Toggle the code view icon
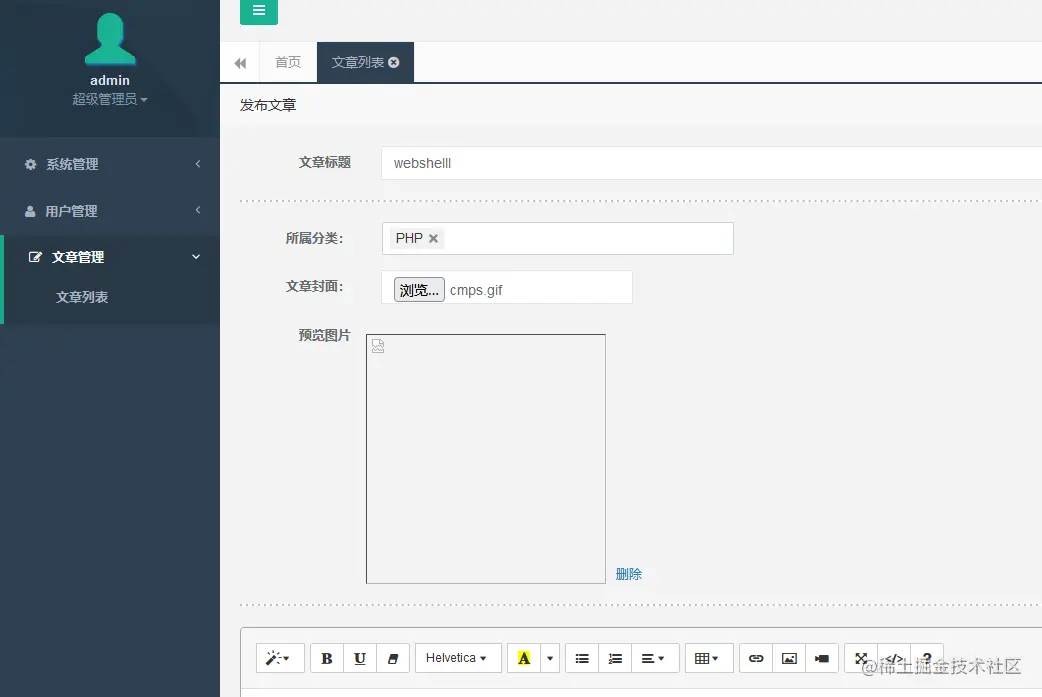1042x697 pixels. [x=894, y=658]
